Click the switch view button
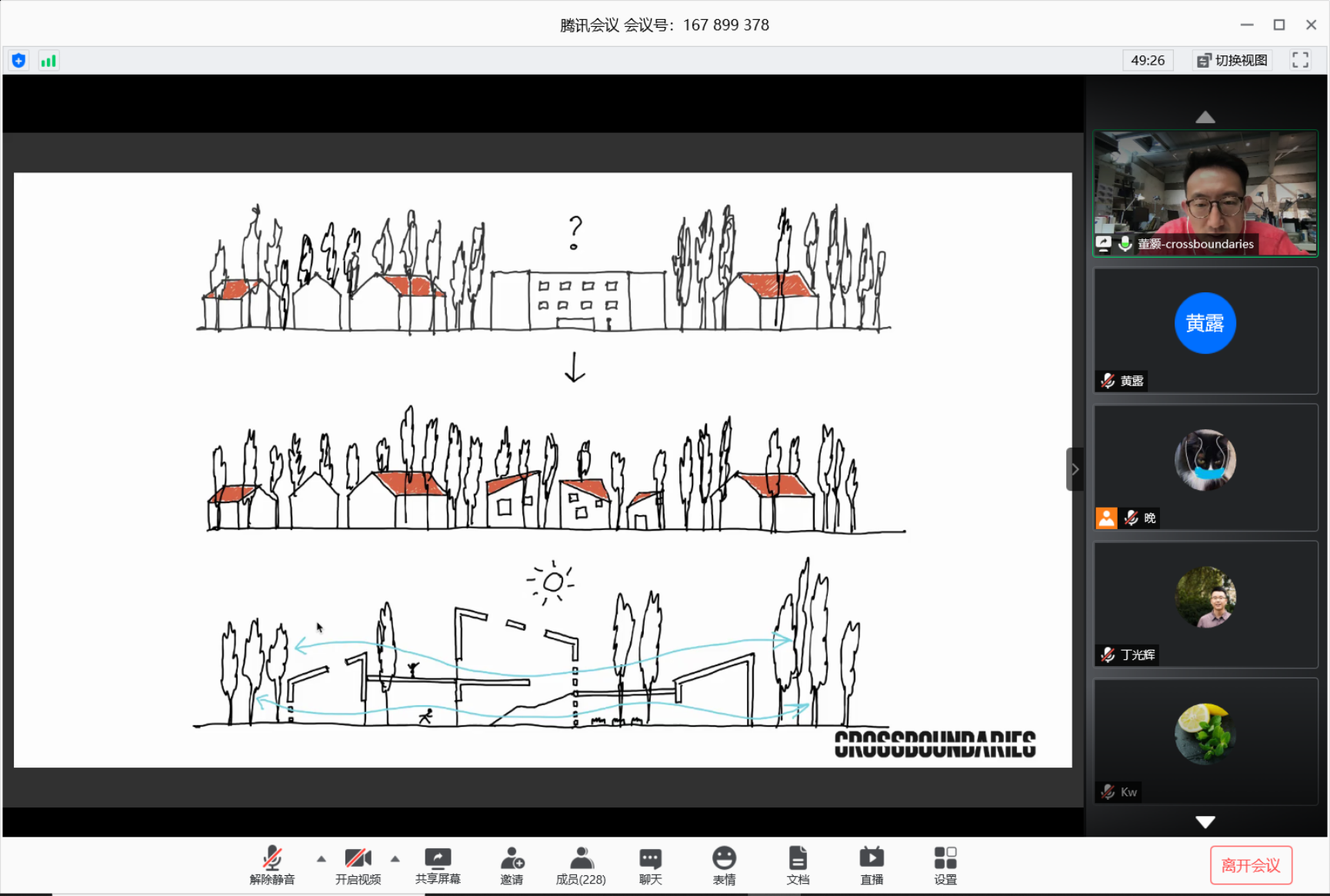Viewport: 1330px width, 896px height. (1232, 60)
